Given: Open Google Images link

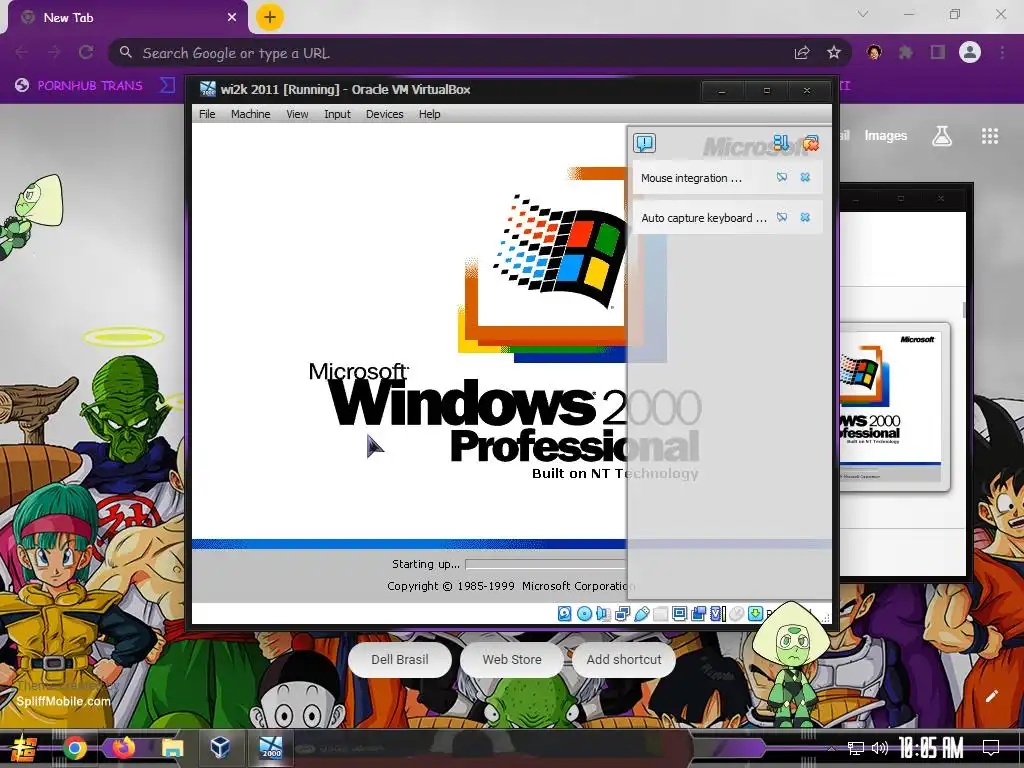Looking at the screenshot, I should pos(886,135).
